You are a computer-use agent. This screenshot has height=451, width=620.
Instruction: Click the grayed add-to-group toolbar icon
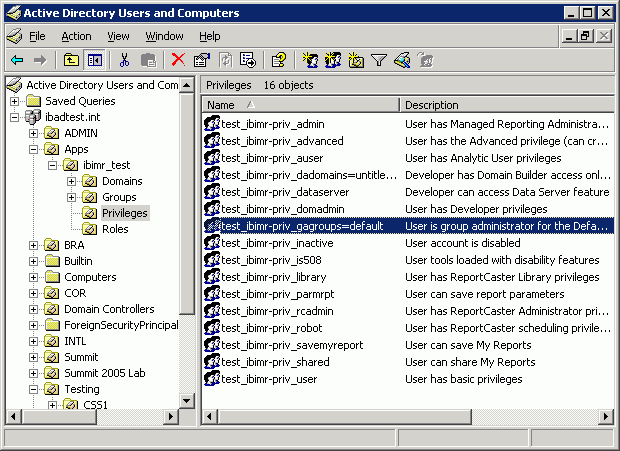coord(426,60)
